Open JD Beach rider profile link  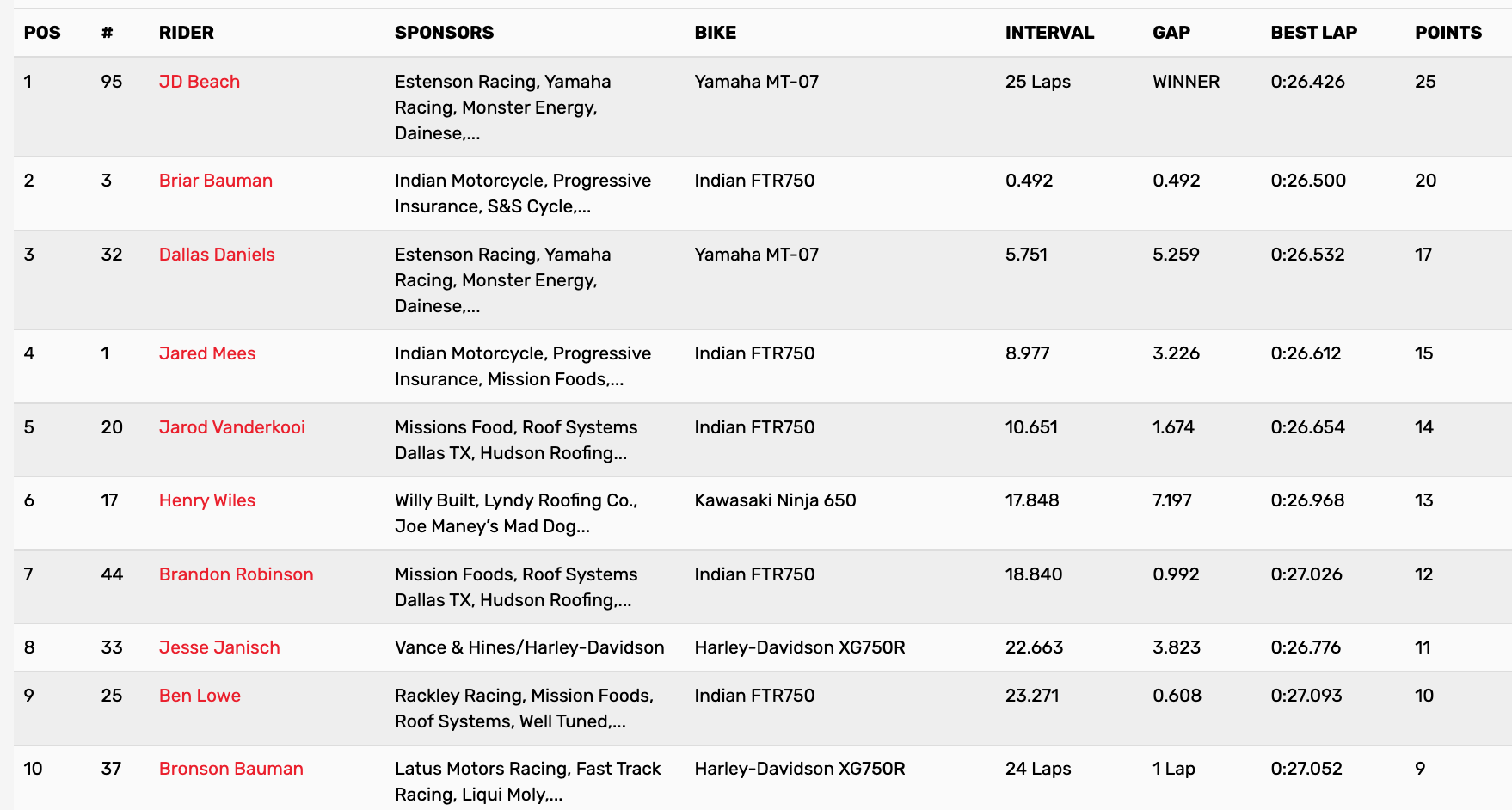[x=200, y=82]
